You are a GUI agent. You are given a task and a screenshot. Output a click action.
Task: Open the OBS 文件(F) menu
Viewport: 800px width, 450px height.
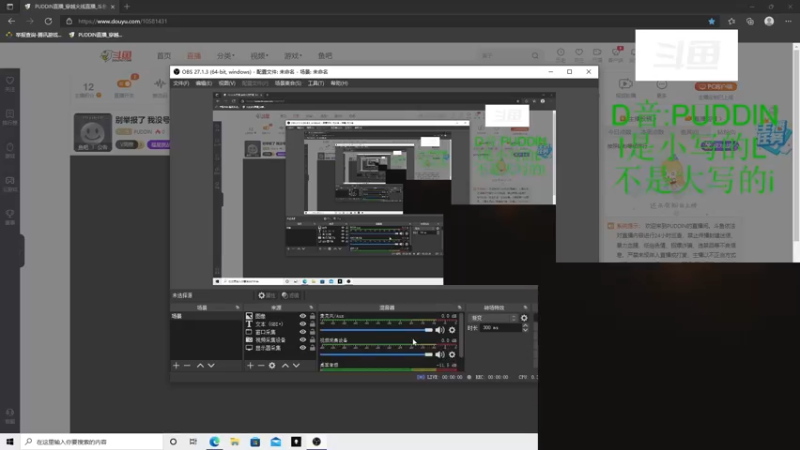(181, 83)
